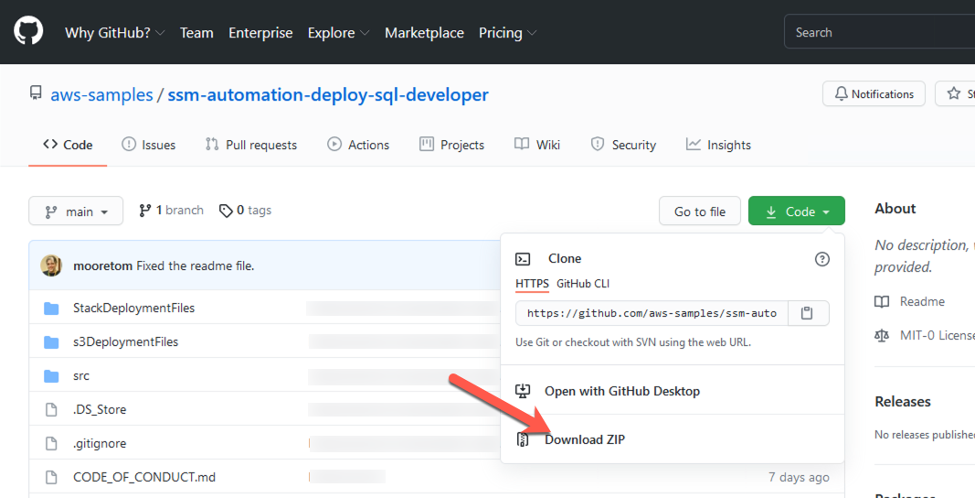Open the Why GitHub? dropdown menu

[115, 33]
